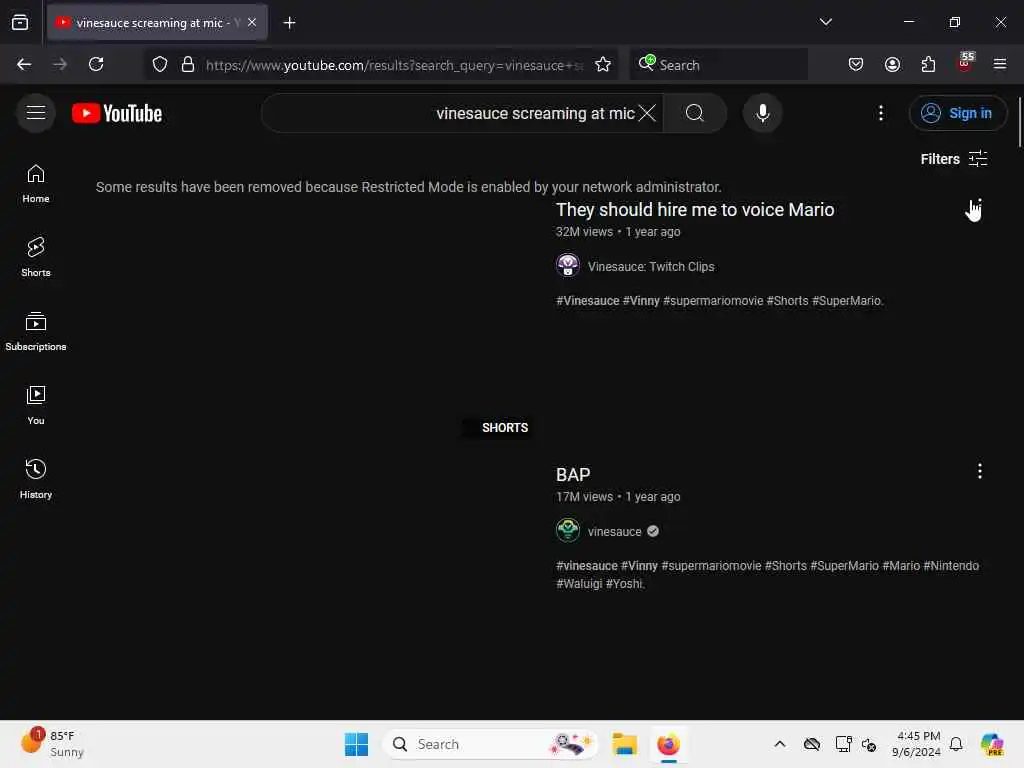Viewport: 1024px width, 768px height.
Task: Click the YouTube search magnifier button
Action: click(695, 113)
